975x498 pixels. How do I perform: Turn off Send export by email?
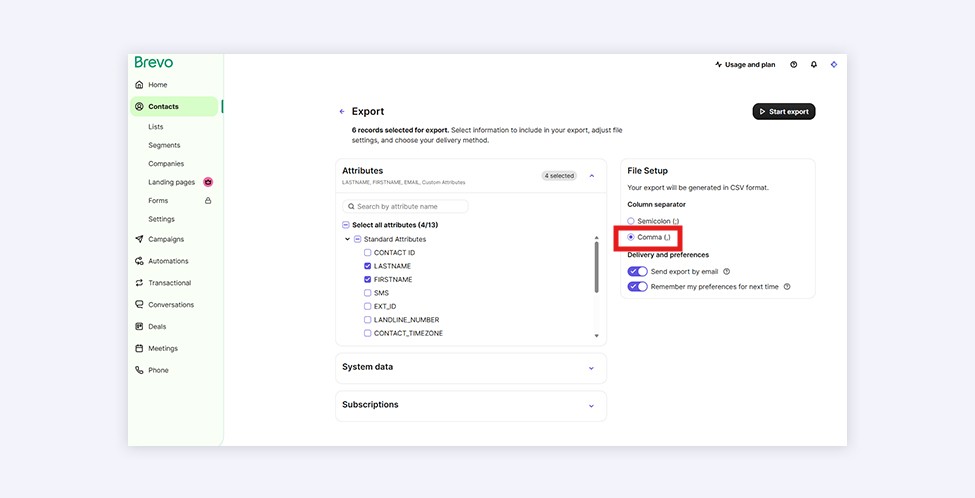[637, 272]
